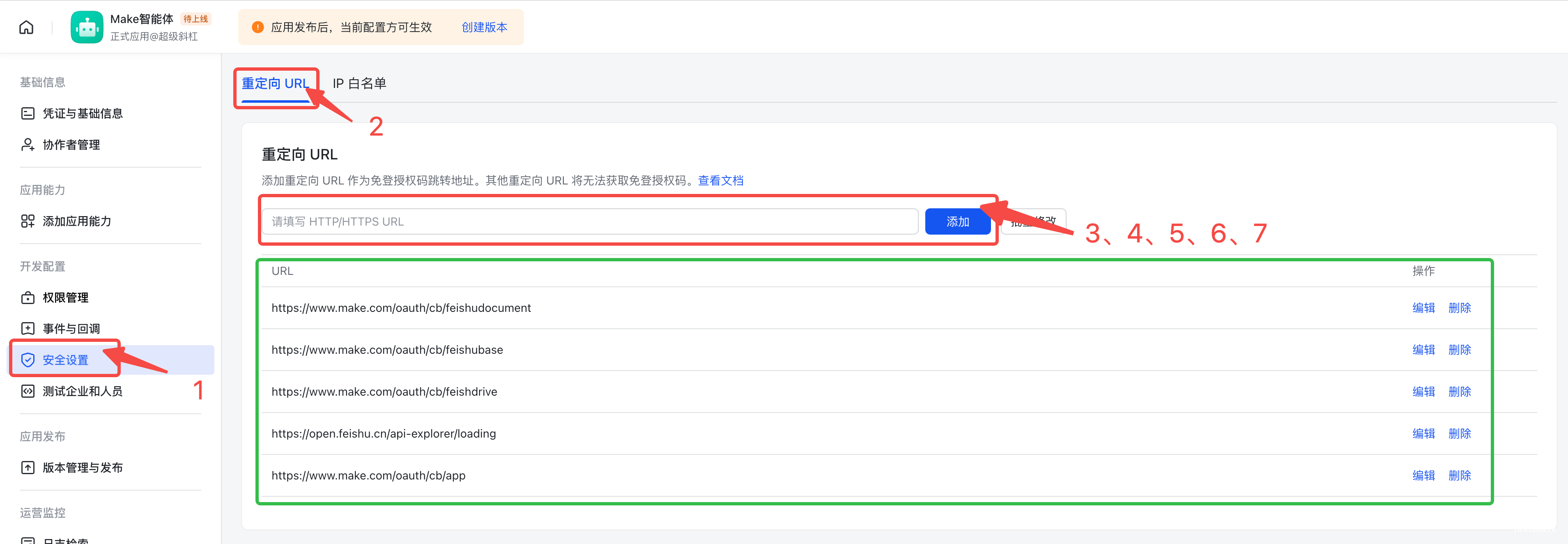The image size is (1568, 544).
Task: Select the 重定向 URL tab
Action: [275, 83]
